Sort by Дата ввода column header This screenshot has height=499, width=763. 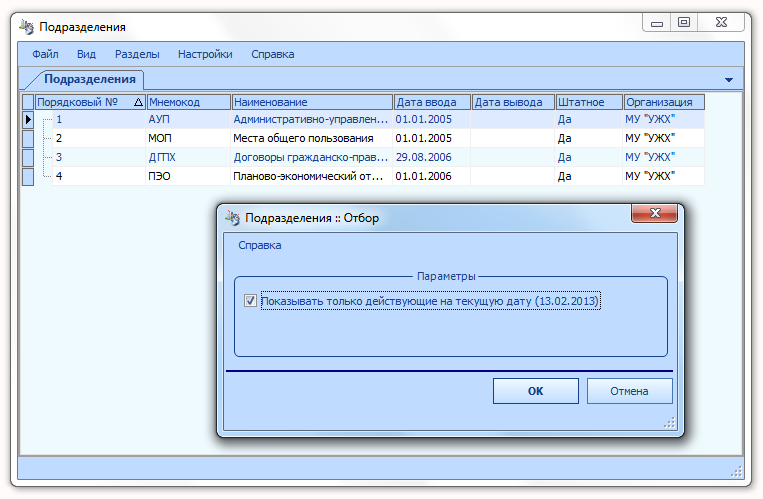(x=432, y=102)
